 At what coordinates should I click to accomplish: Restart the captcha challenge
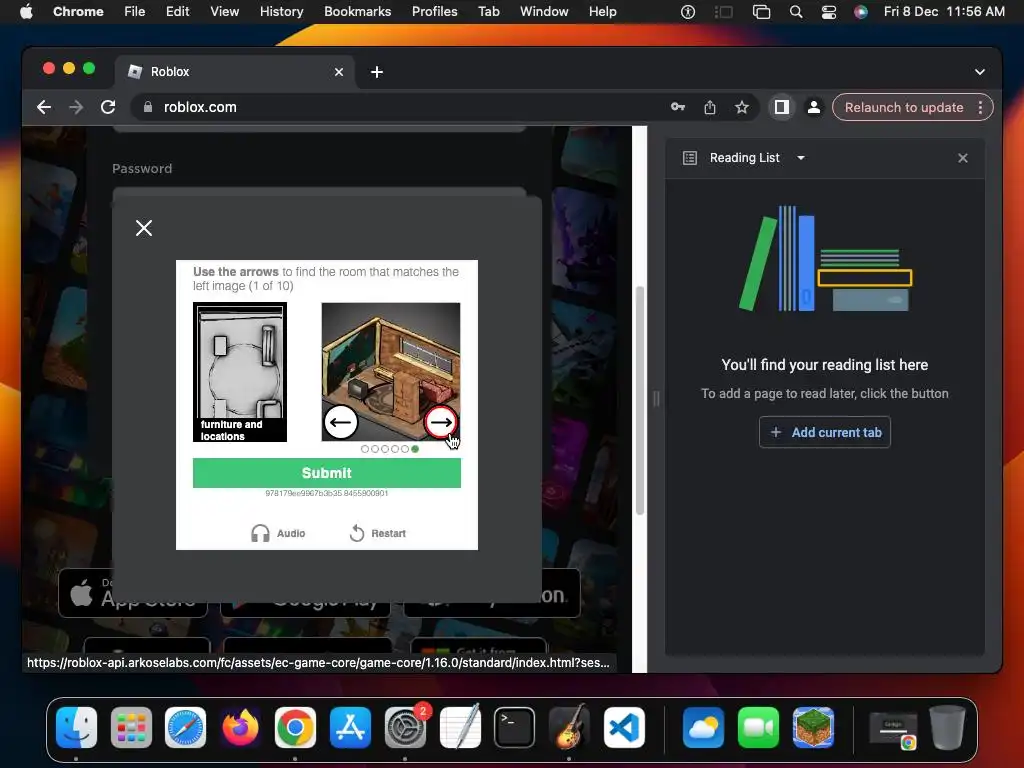tap(377, 534)
